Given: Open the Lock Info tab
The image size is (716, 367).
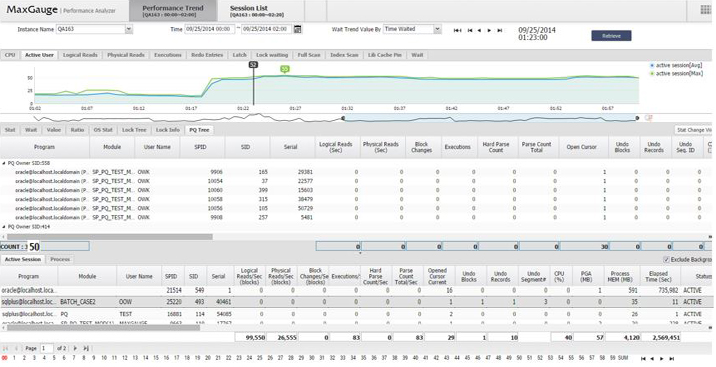Looking at the screenshot, I should coord(168,130).
